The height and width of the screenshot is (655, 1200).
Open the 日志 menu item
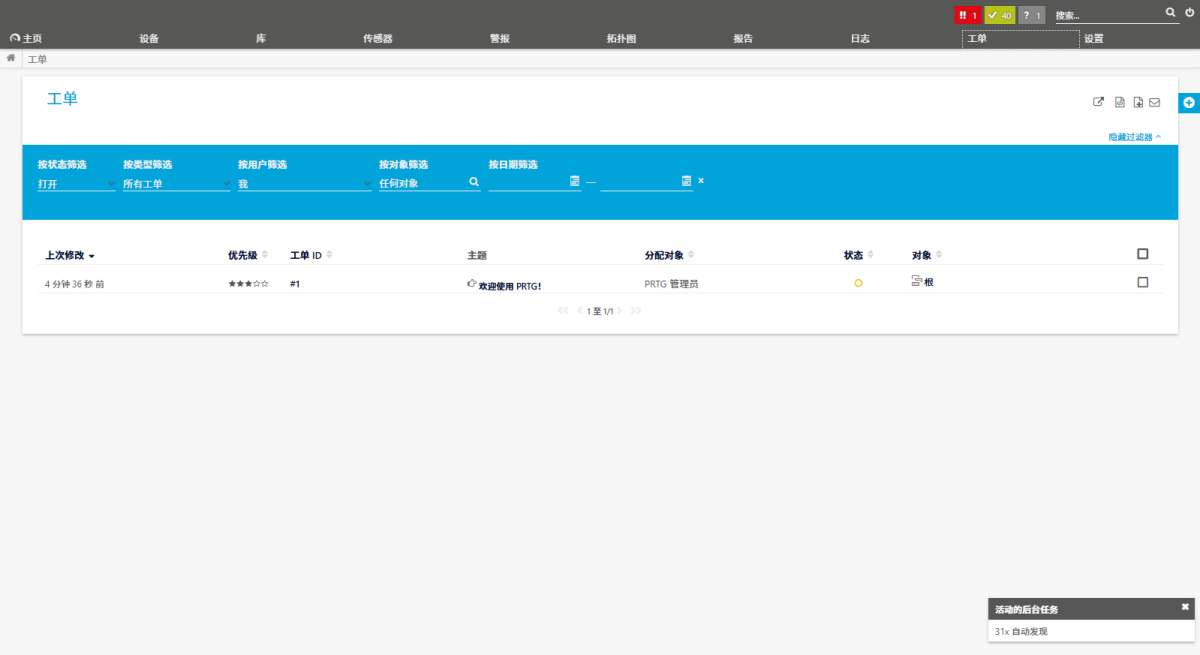point(859,37)
